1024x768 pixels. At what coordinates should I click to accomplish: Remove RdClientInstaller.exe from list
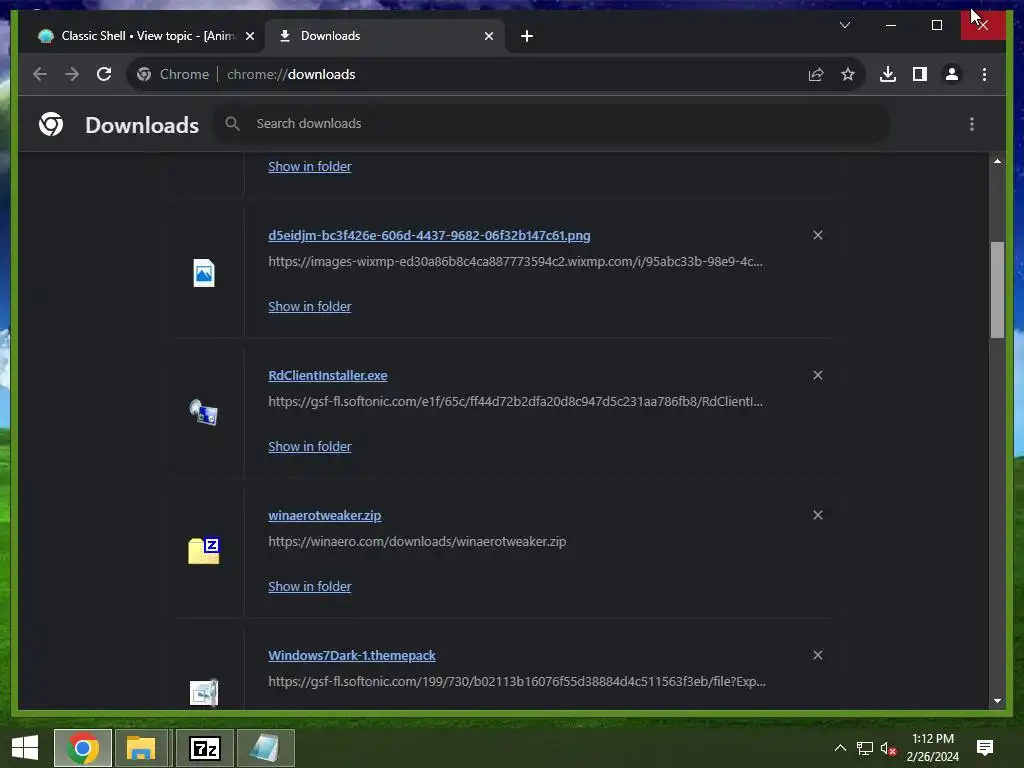pos(818,375)
